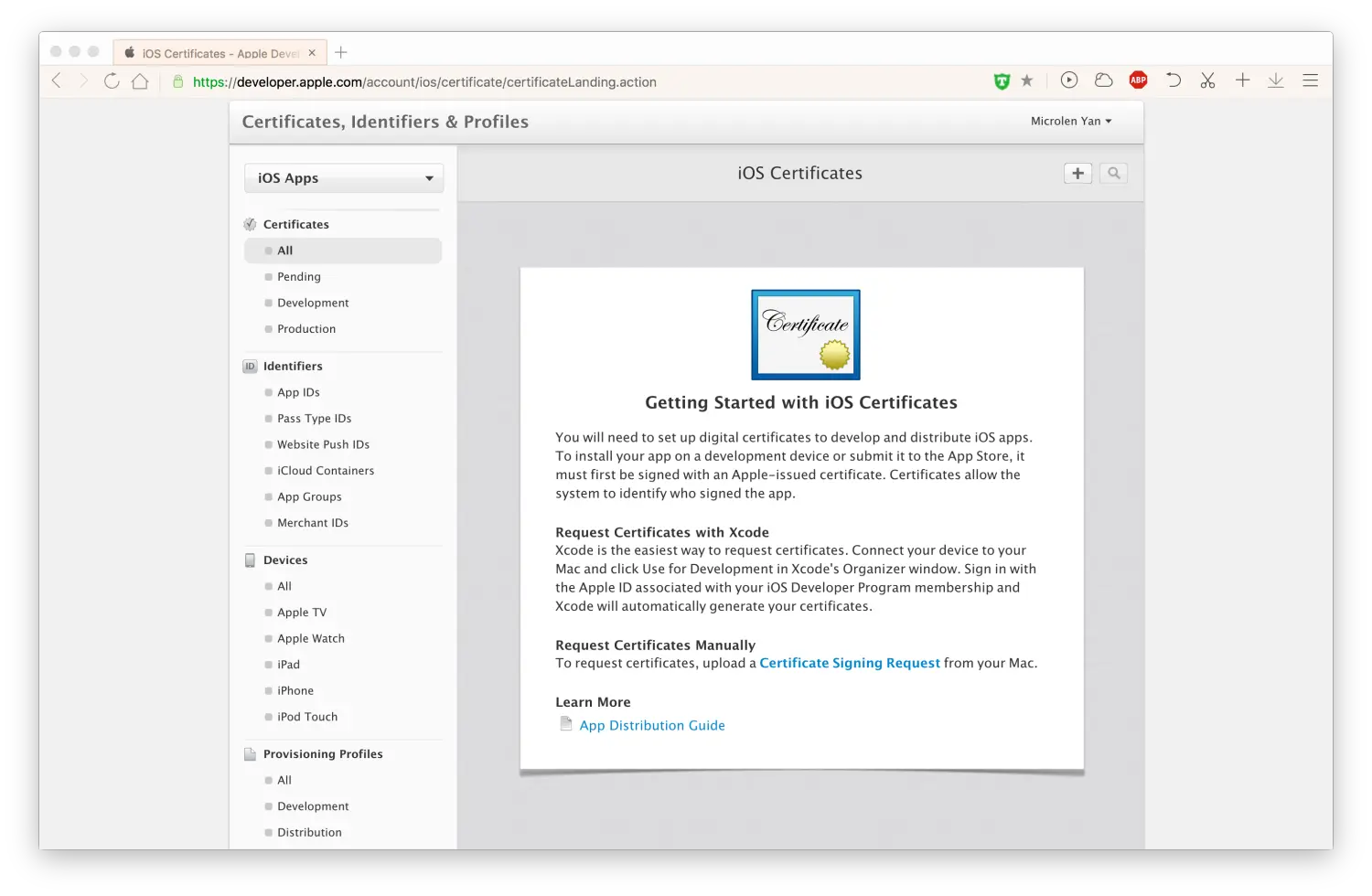This screenshot has height=896, width=1372.
Task: Show iPad devices
Action: click(x=288, y=665)
